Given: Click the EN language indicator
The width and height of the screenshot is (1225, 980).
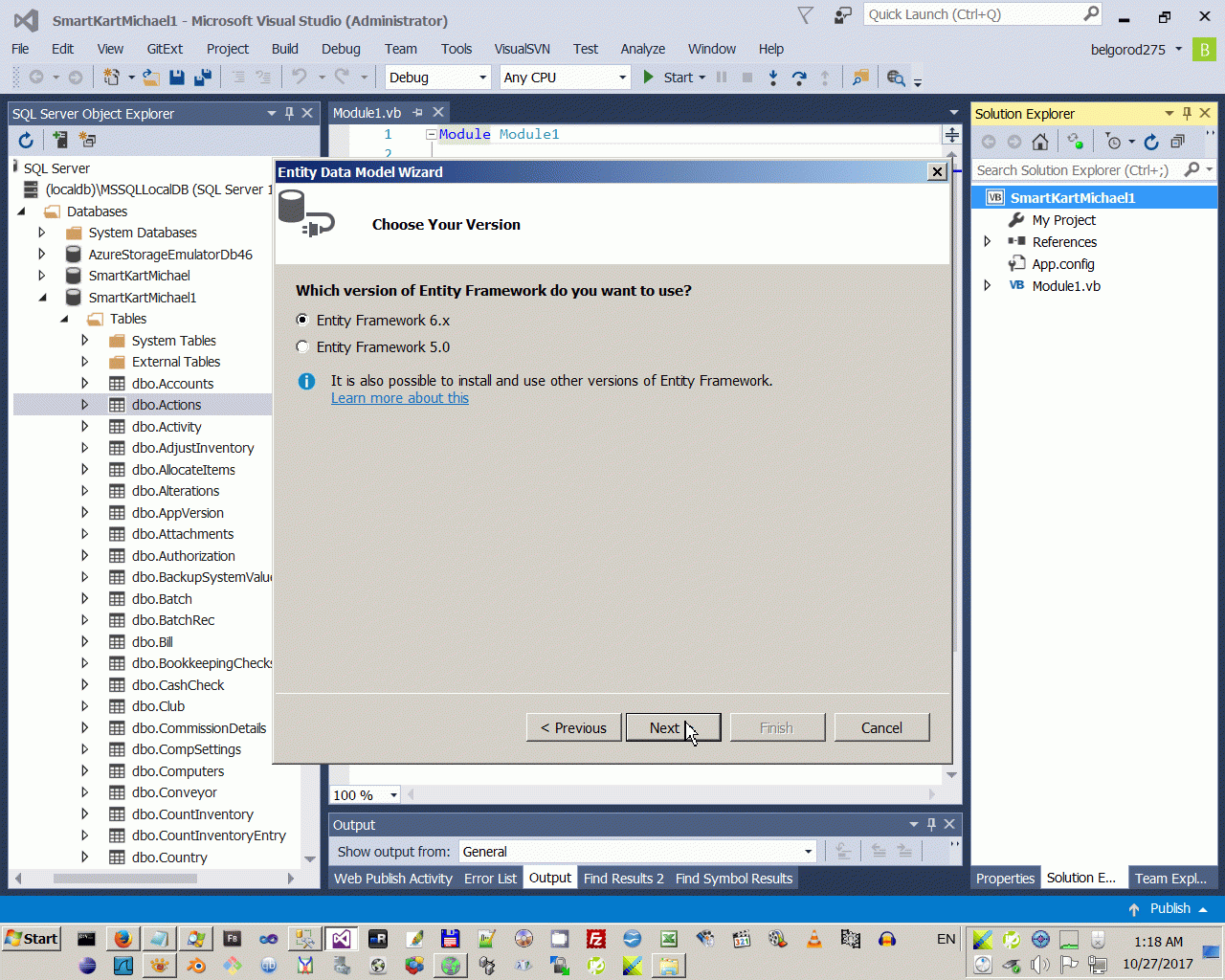Looking at the screenshot, I should point(947,939).
